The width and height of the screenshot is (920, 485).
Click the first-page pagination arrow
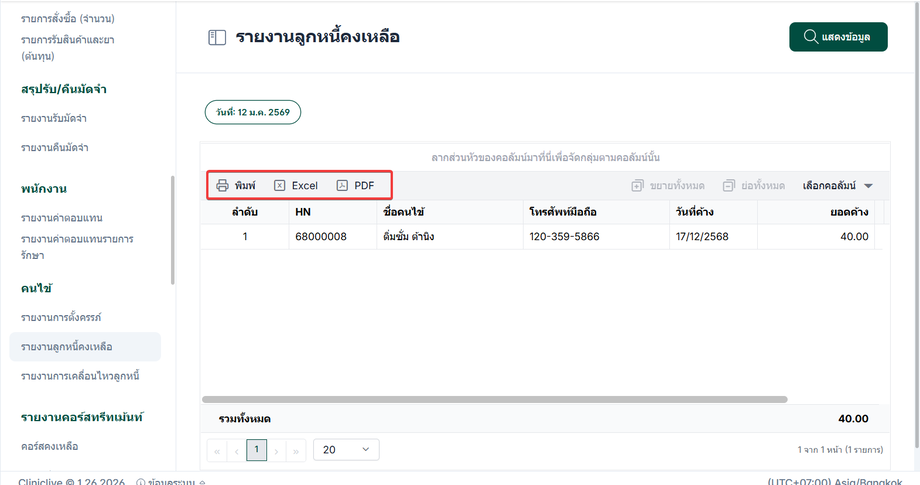tap(217, 450)
